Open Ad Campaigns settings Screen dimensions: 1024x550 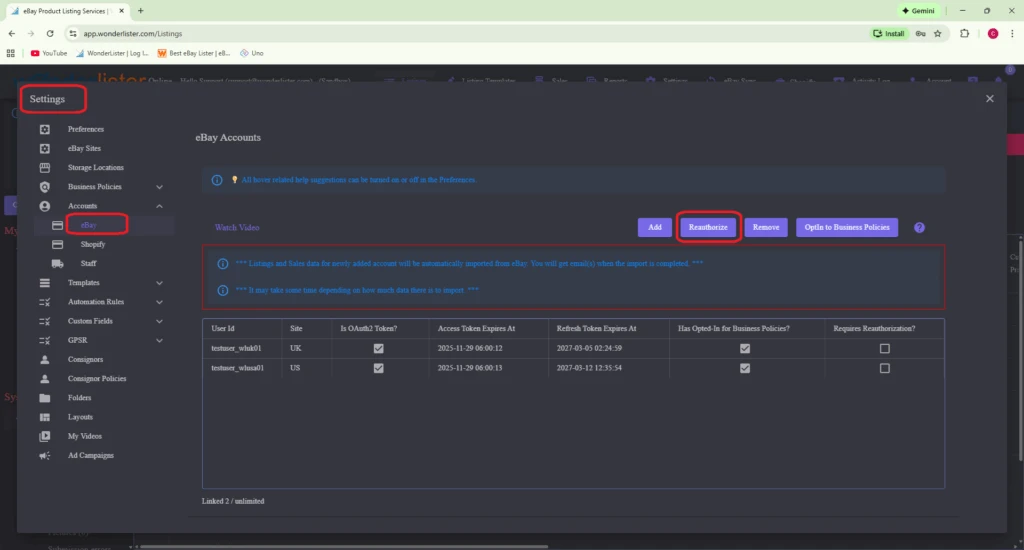coord(91,455)
